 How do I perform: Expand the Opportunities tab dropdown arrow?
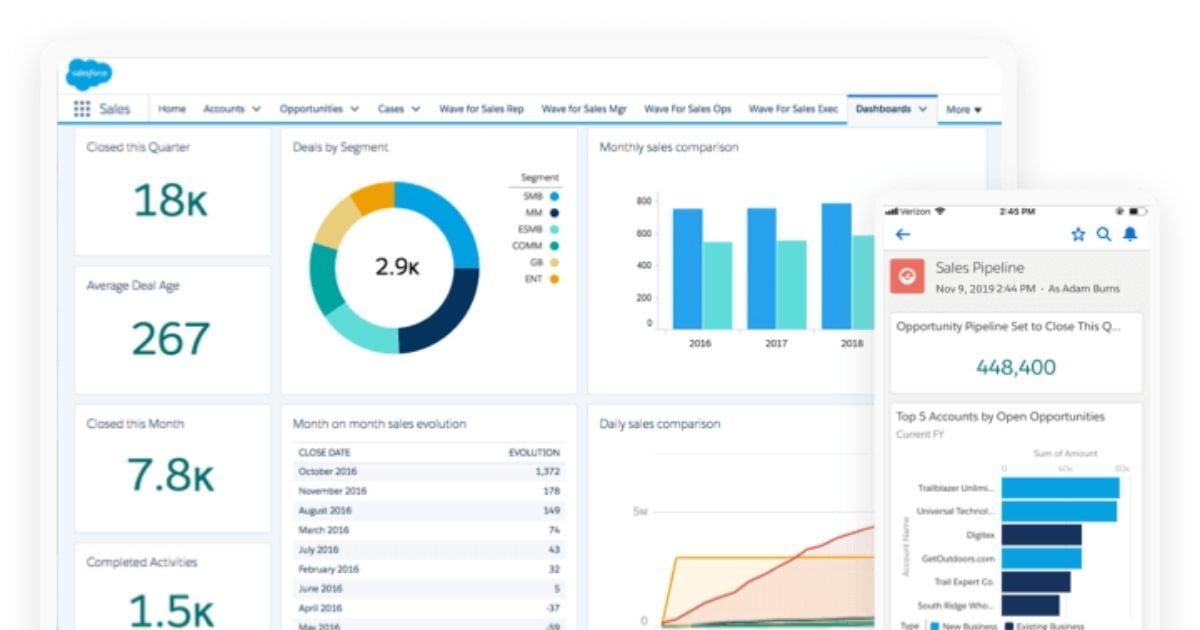point(354,109)
